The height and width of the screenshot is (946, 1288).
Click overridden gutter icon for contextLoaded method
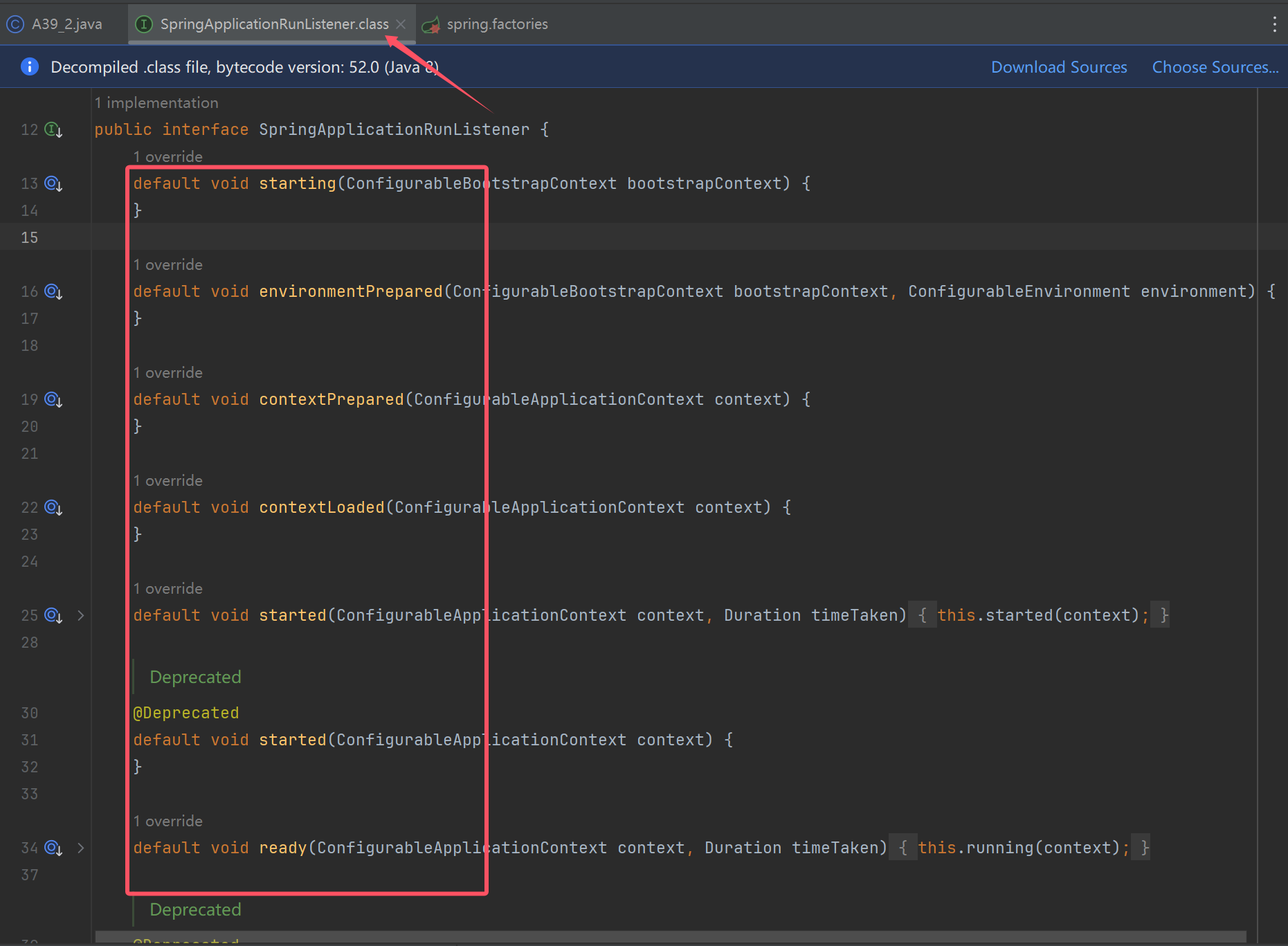[53, 507]
